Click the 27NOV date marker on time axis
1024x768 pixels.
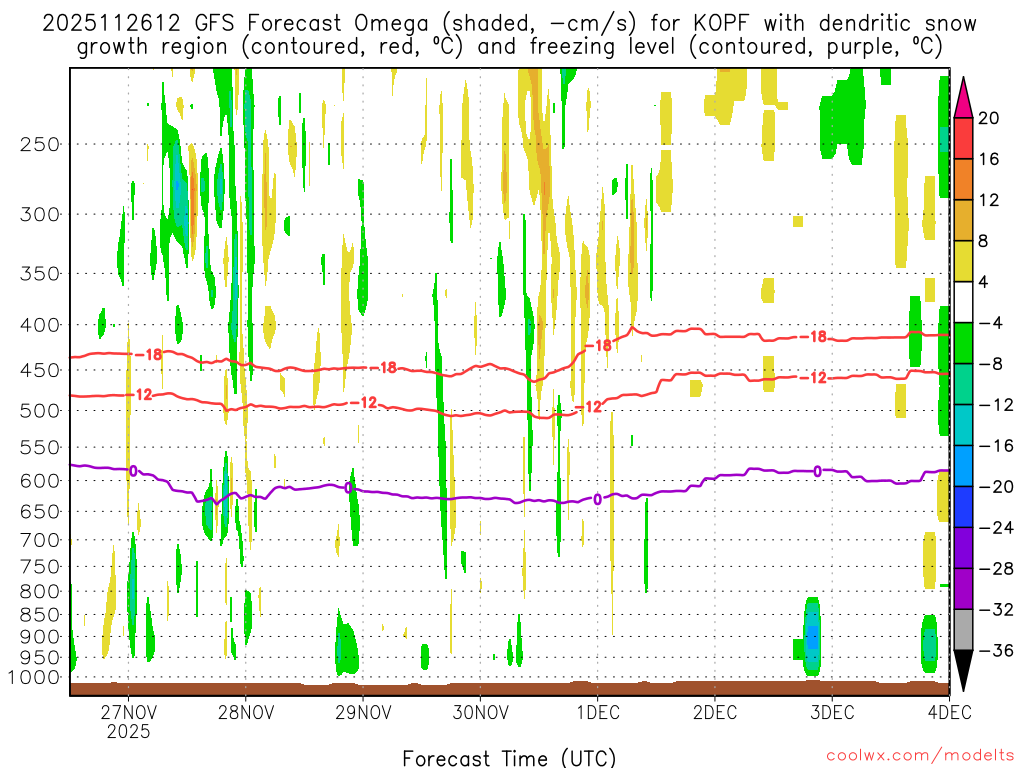click(x=128, y=712)
